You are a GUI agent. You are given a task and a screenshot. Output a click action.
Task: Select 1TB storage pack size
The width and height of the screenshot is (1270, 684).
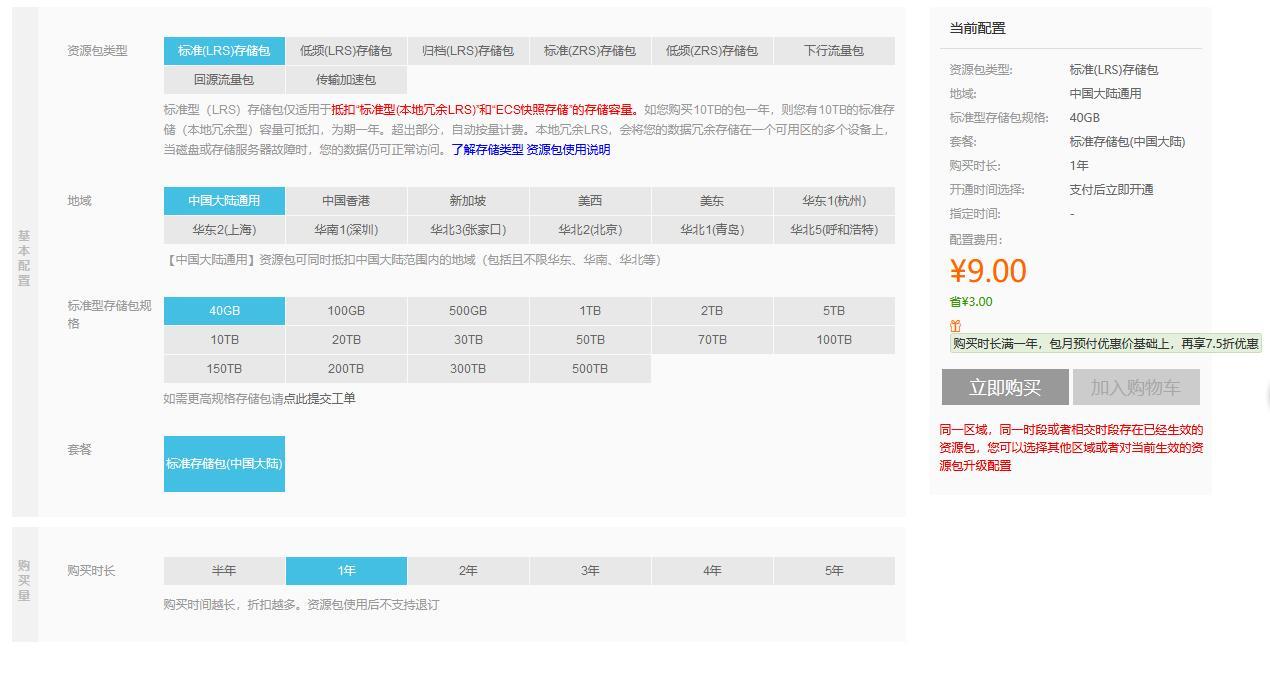click(x=589, y=310)
